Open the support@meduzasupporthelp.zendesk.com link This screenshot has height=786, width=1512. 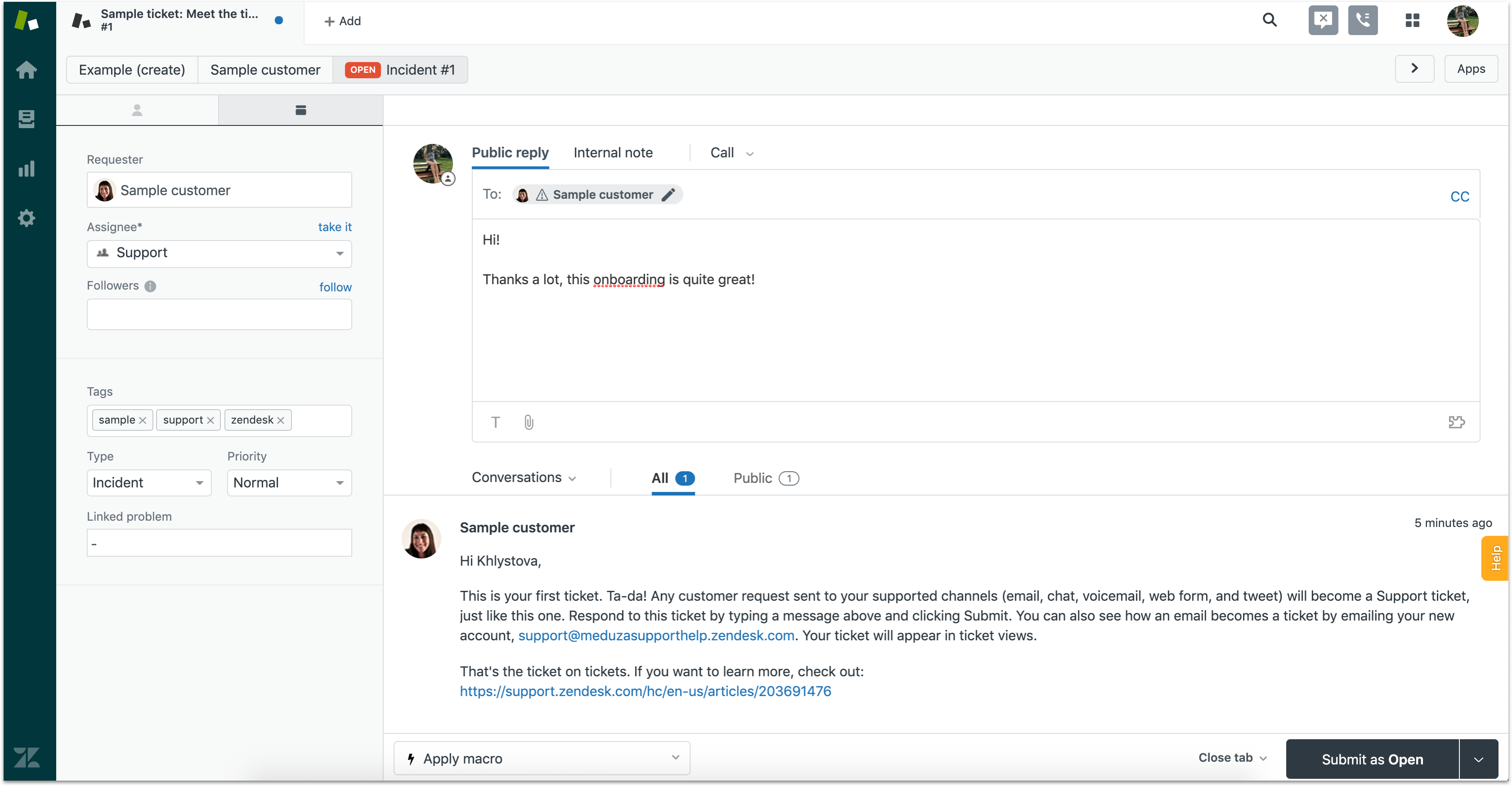(x=656, y=635)
